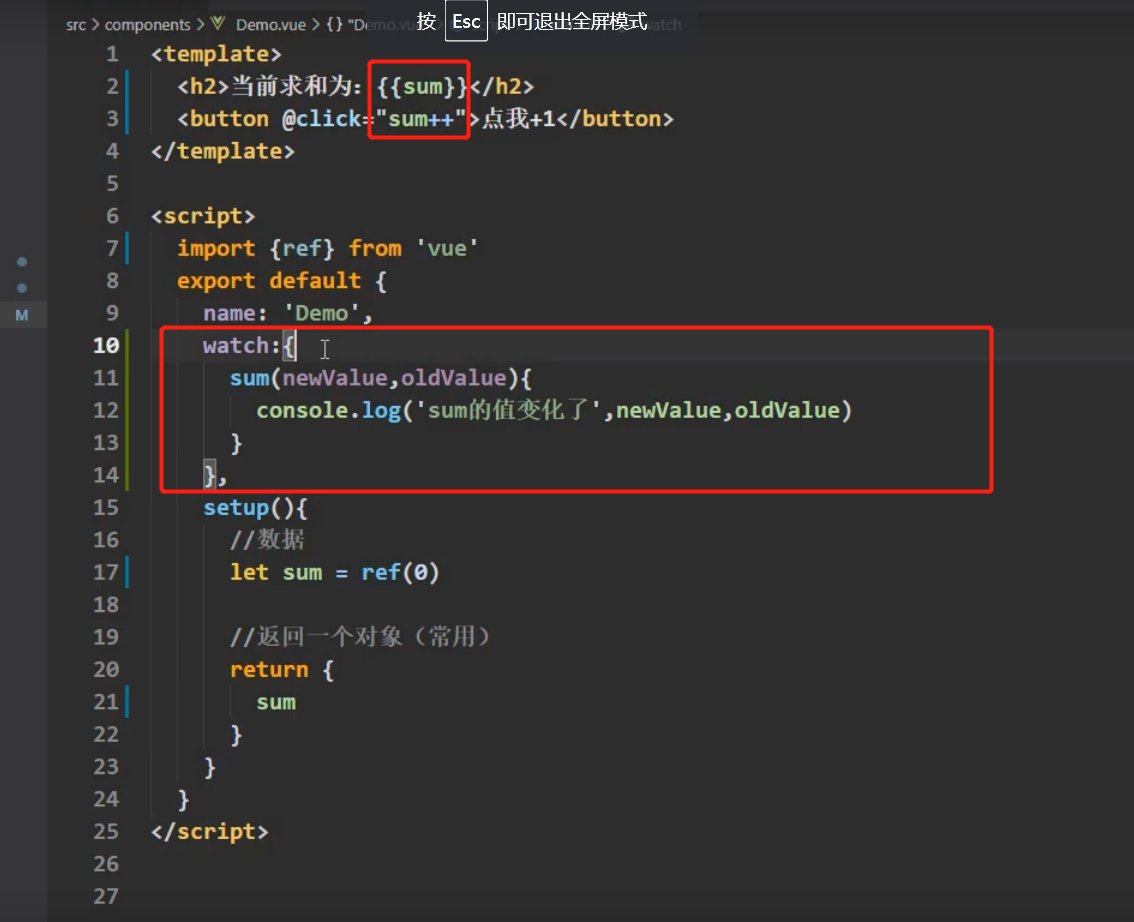1134x922 pixels.
Task: Click the 'Demo' name string on line 9
Action: (322, 313)
